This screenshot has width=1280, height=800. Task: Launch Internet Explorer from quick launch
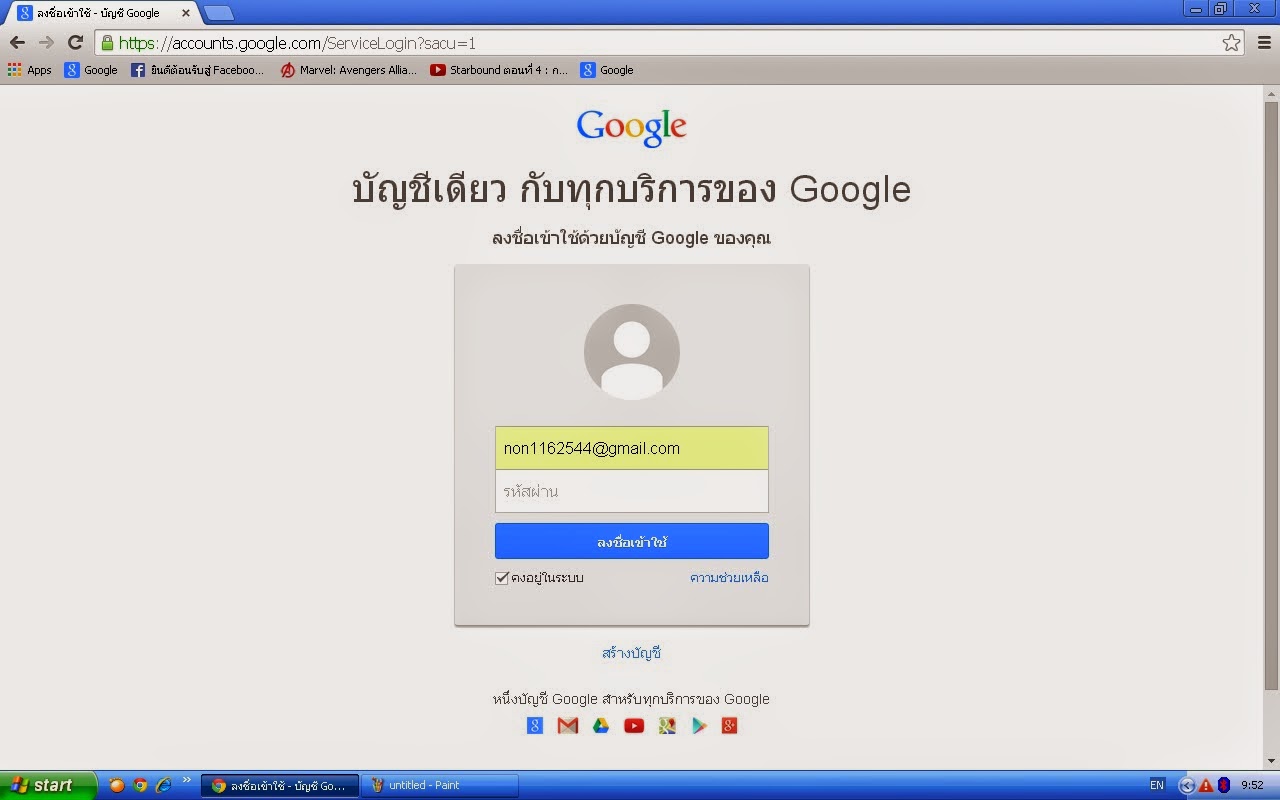coord(163,785)
